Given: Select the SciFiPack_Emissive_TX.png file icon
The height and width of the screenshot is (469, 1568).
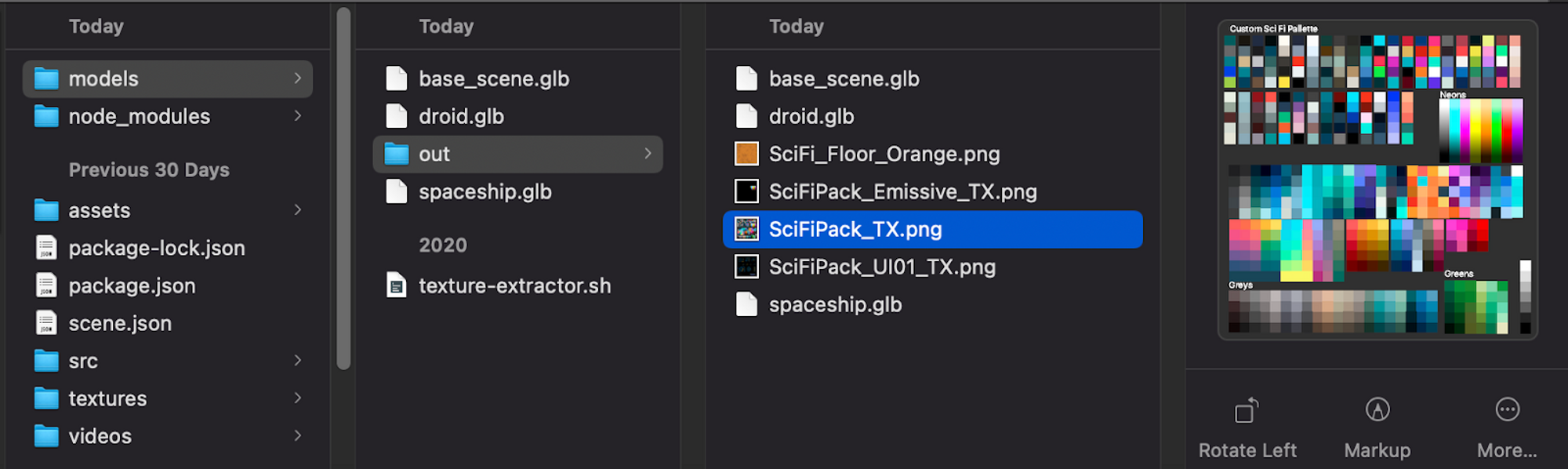Looking at the screenshot, I should click(746, 191).
